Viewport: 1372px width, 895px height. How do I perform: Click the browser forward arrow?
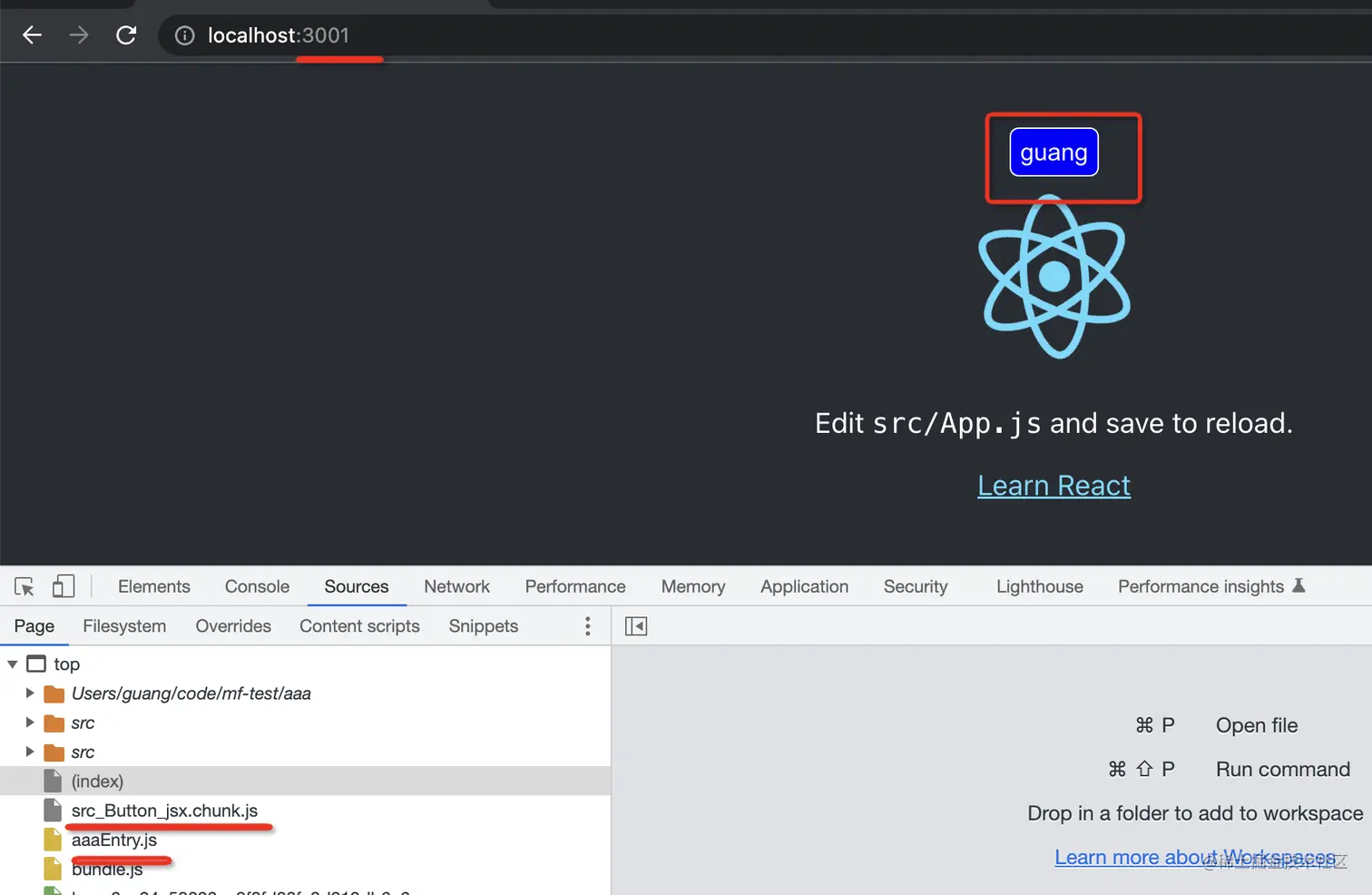click(x=79, y=35)
